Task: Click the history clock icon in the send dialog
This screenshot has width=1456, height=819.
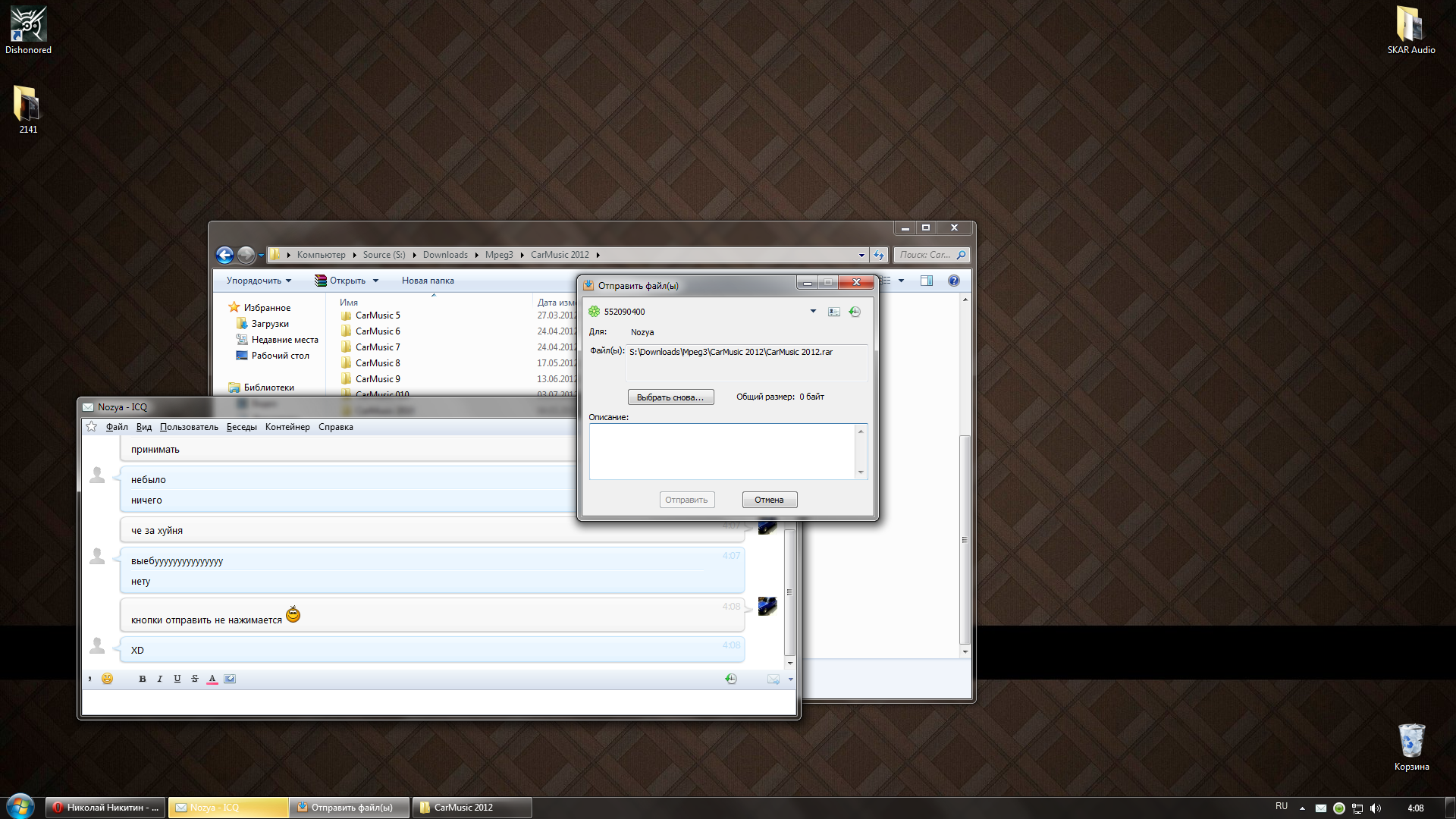Action: point(855,312)
